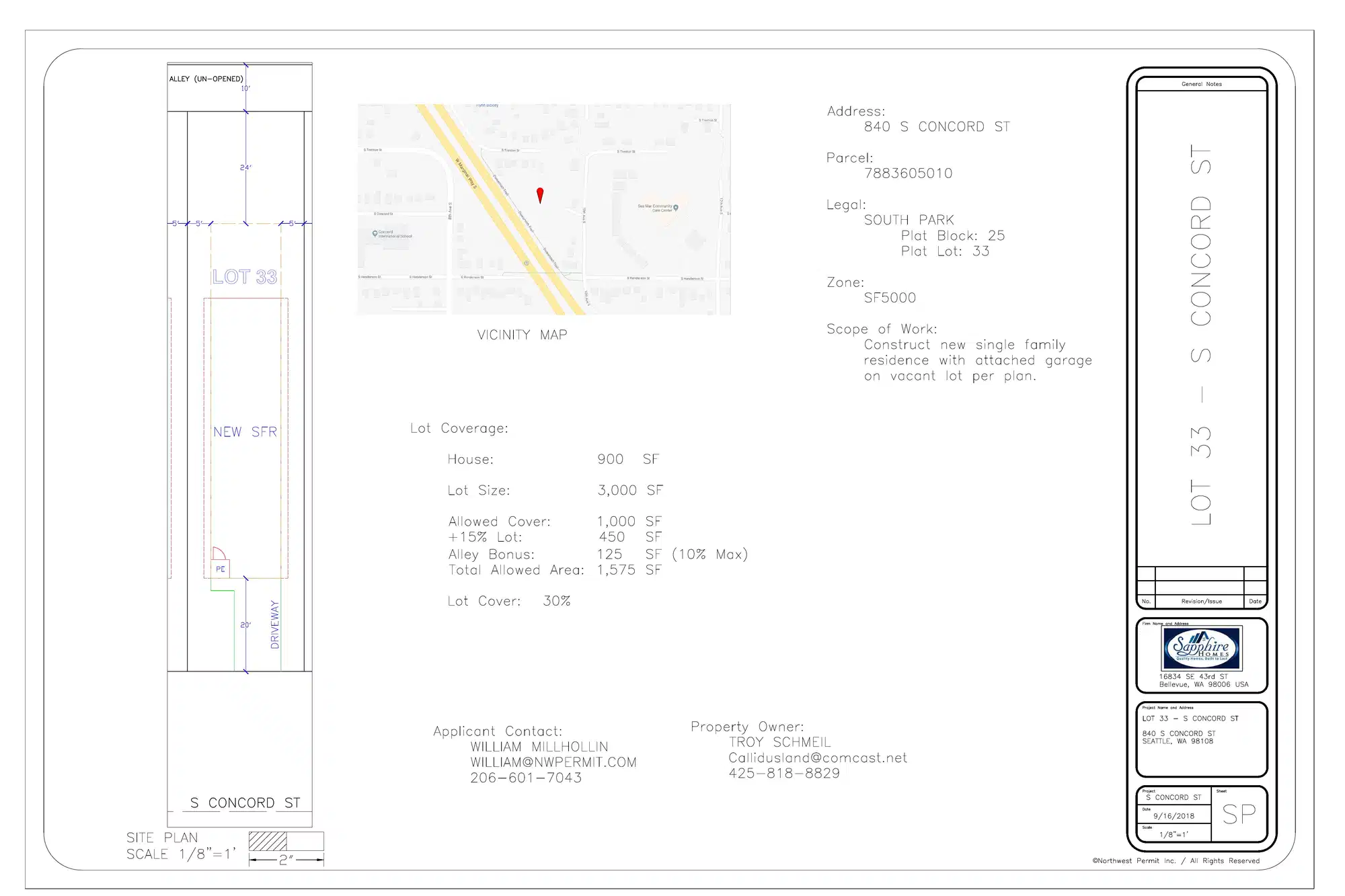Click email WILLIAM@NWPERMIT.COM
Screen dimensions: 1345x896
click(x=553, y=762)
